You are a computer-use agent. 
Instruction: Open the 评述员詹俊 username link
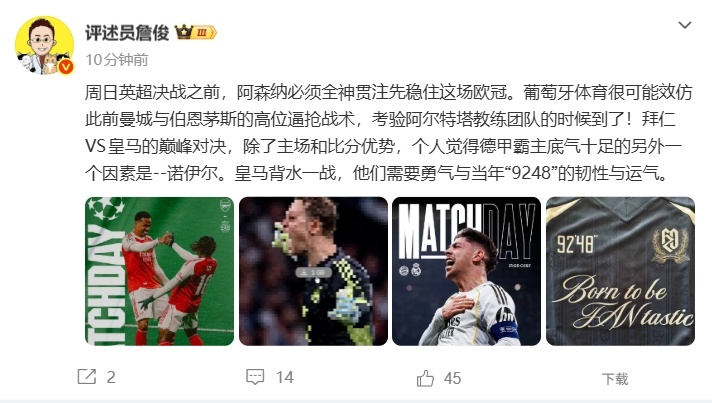point(127,33)
